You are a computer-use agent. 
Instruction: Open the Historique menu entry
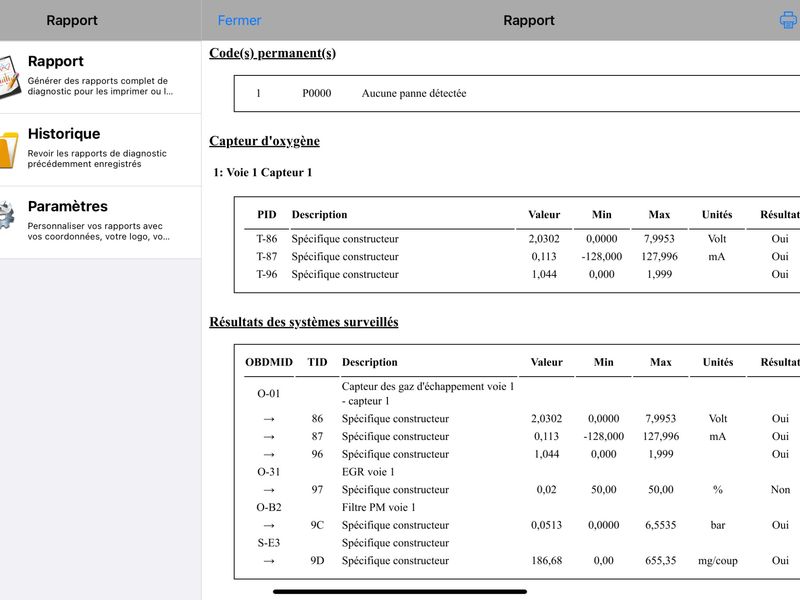pyautogui.click(x=101, y=150)
